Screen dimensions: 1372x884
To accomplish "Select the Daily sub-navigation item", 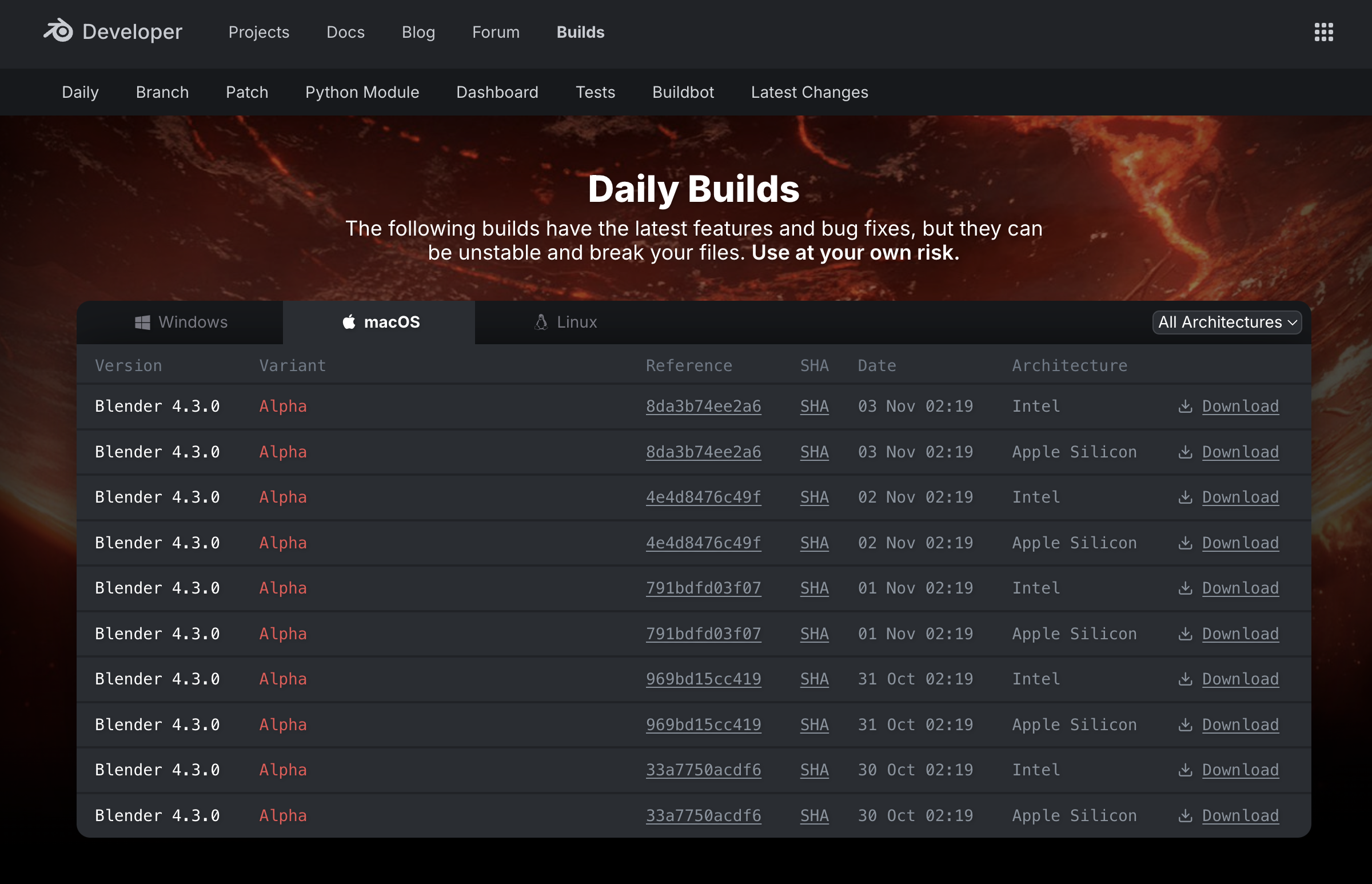I will (81, 93).
